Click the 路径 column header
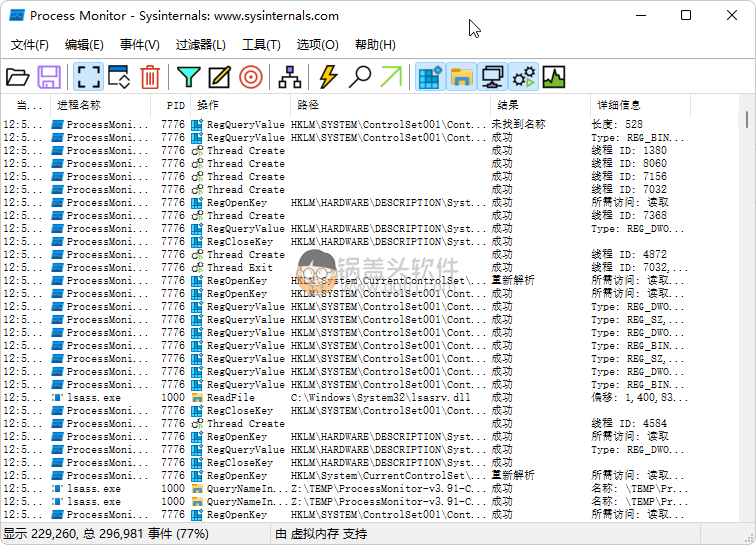Screen dimensions: 756x545 point(390,105)
